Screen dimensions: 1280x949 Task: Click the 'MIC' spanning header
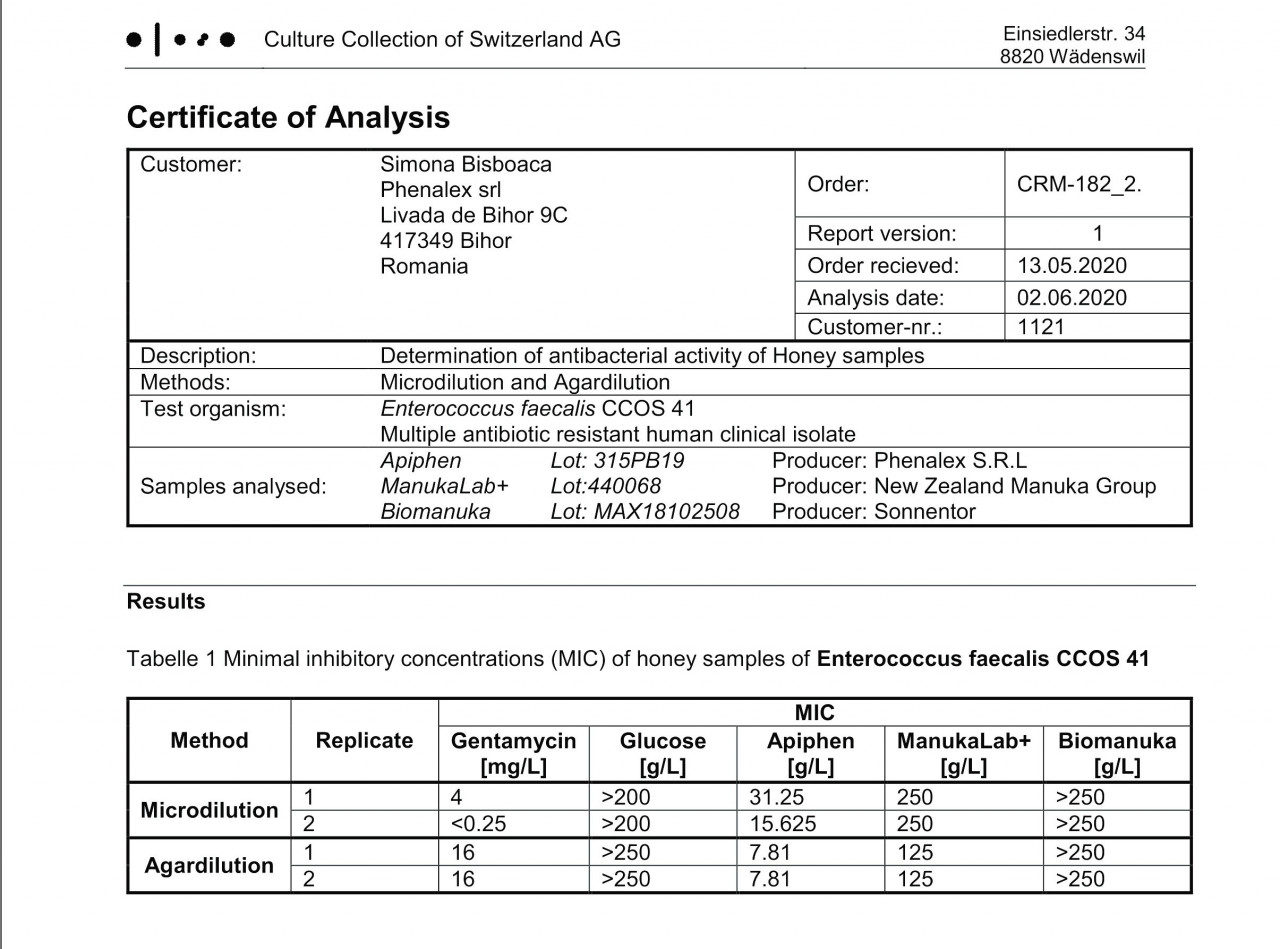pos(814,713)
